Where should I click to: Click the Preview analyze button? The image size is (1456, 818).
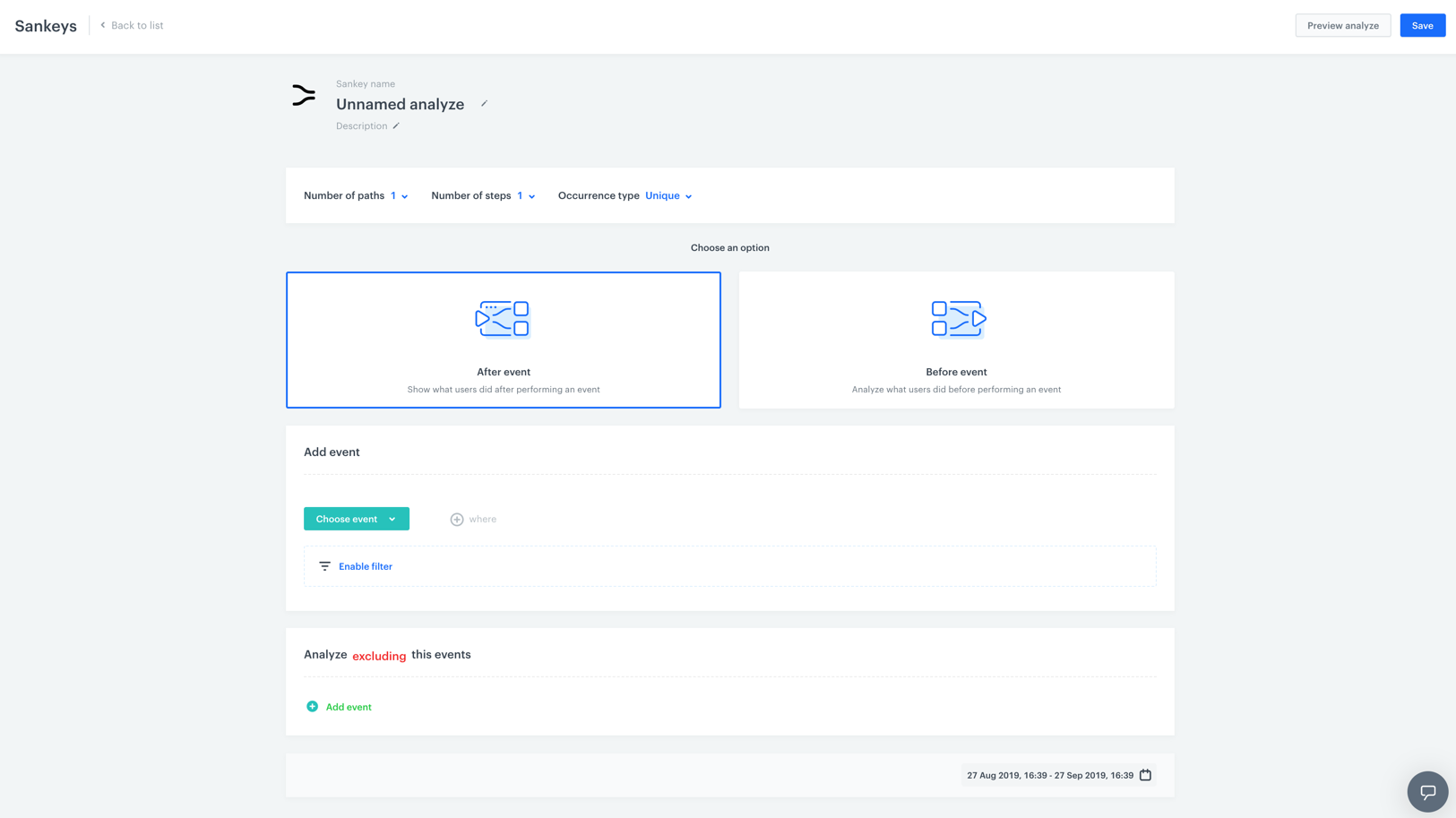pos(1342,26)
